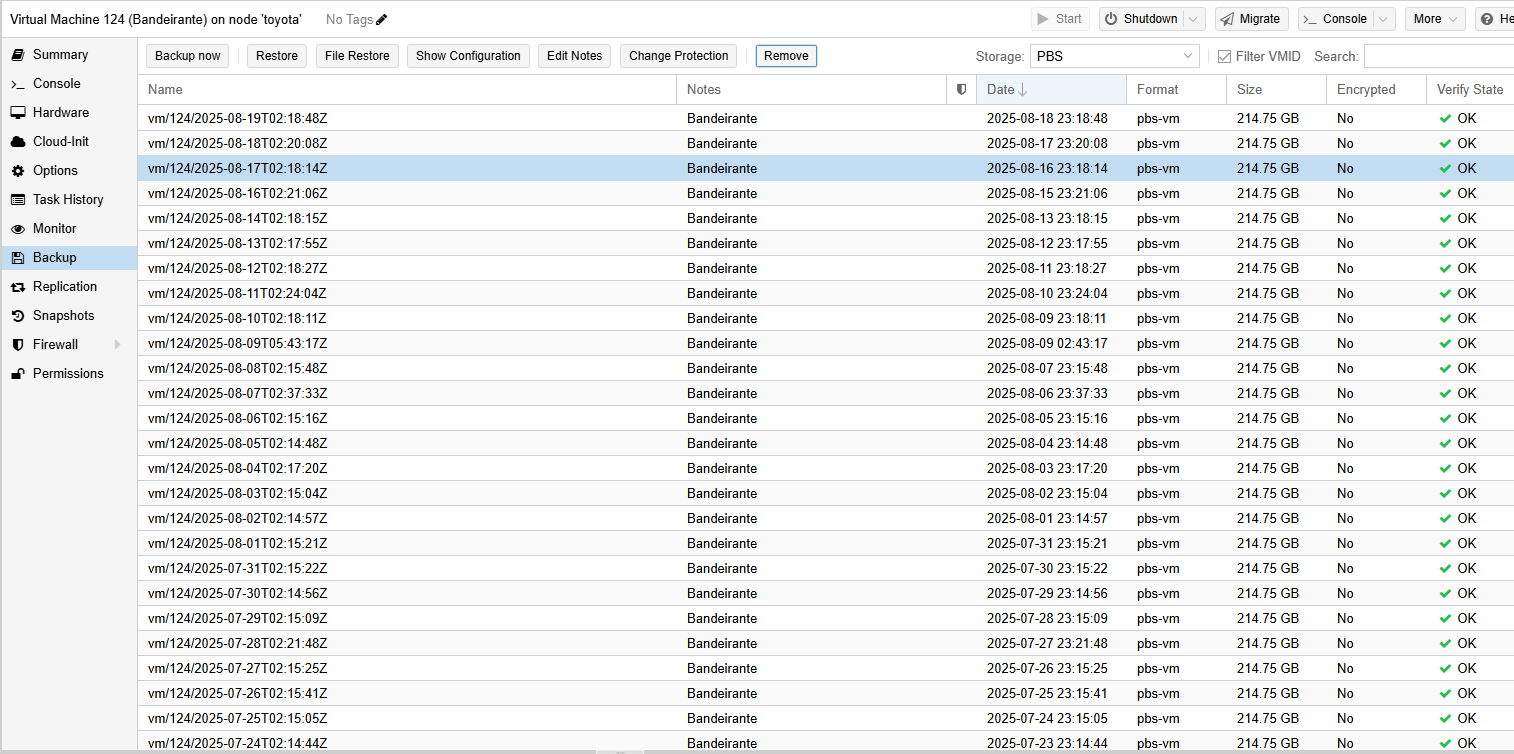Expand the Shutdown options dropdown arrow
This screenshot has width=1514, height=754.
tap(1194, 19)
